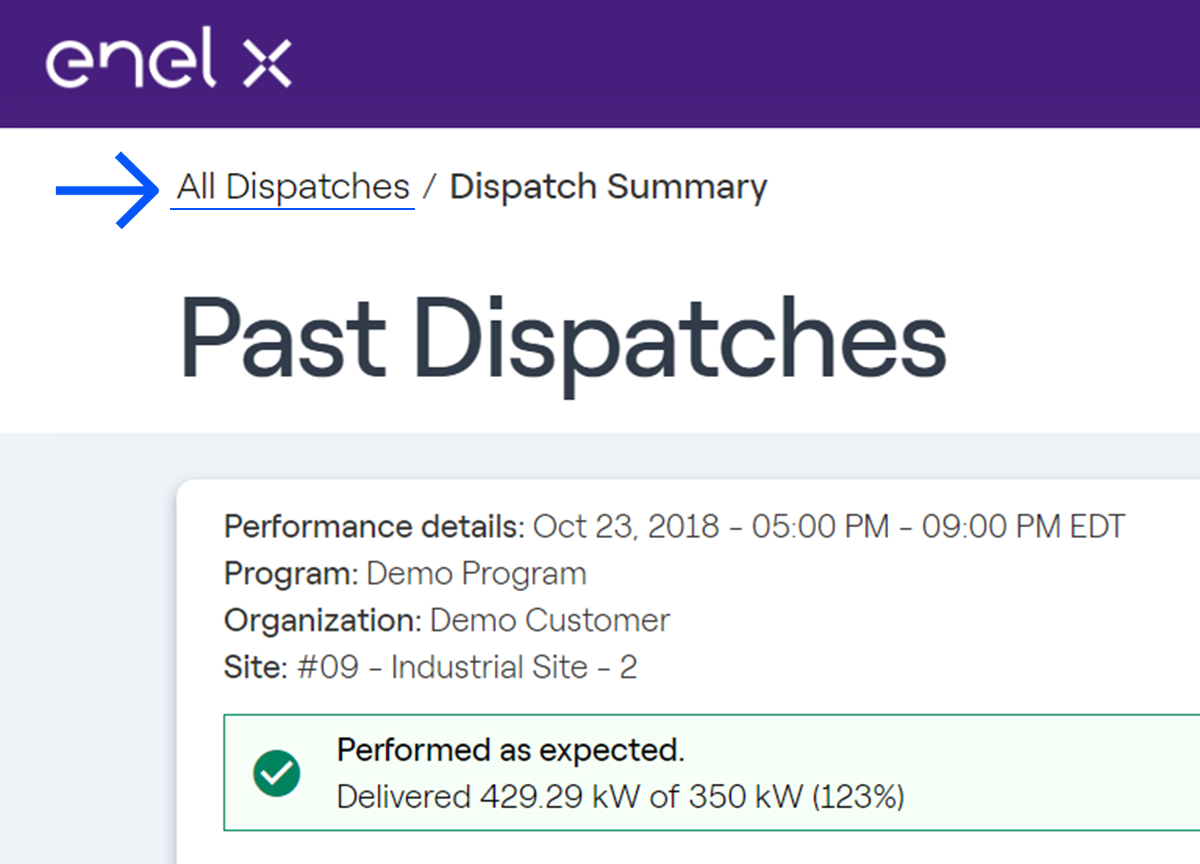Click the Dispatch Summary breadcrumb item
1200x864 pixels.
(x=607, y=186)
